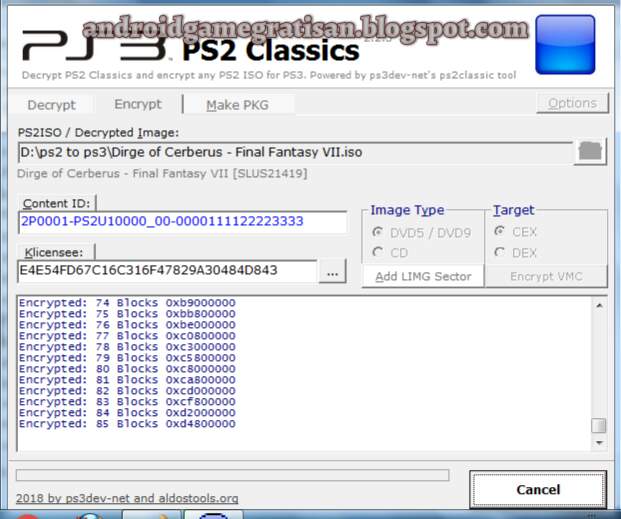Viewport: 621px width, 519px height.
Task: Click log line 'Encrypted: 81 Blocks 0xca800000'
Action: pyautogui.click(x=127, y=380)
